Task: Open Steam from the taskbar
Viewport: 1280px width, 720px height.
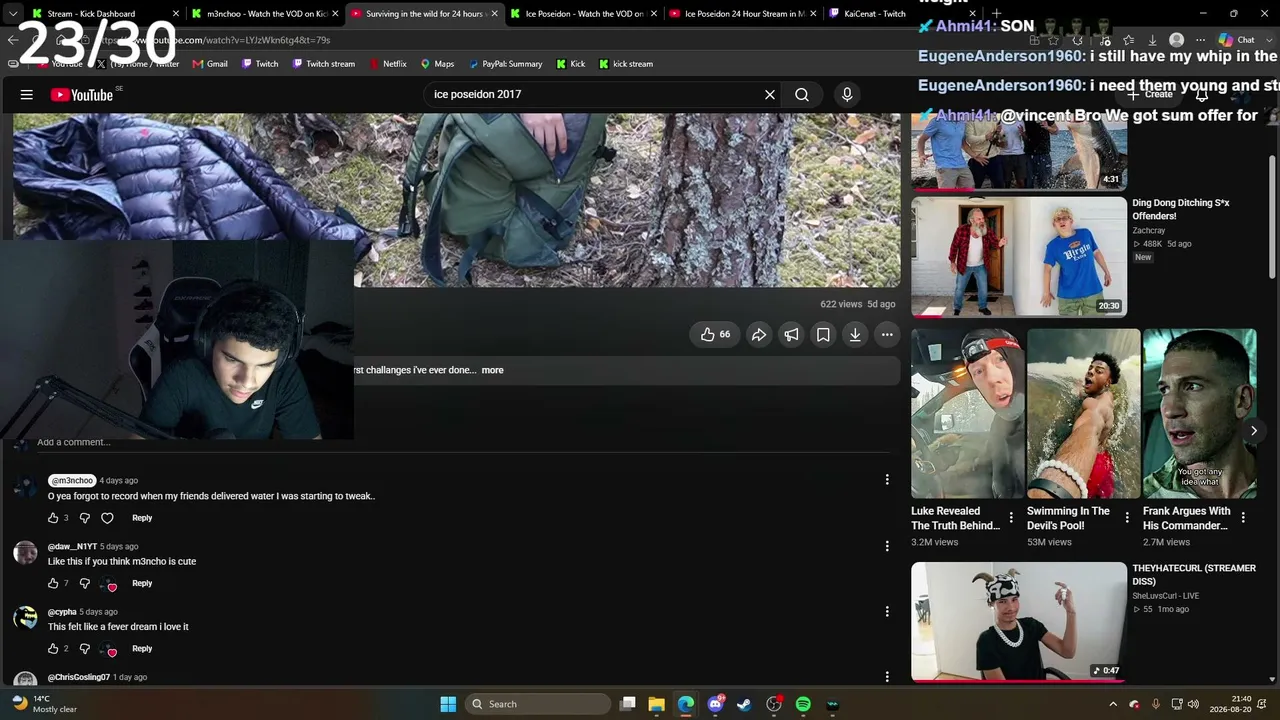Action: pyautogui.click(x=744, y=704)
